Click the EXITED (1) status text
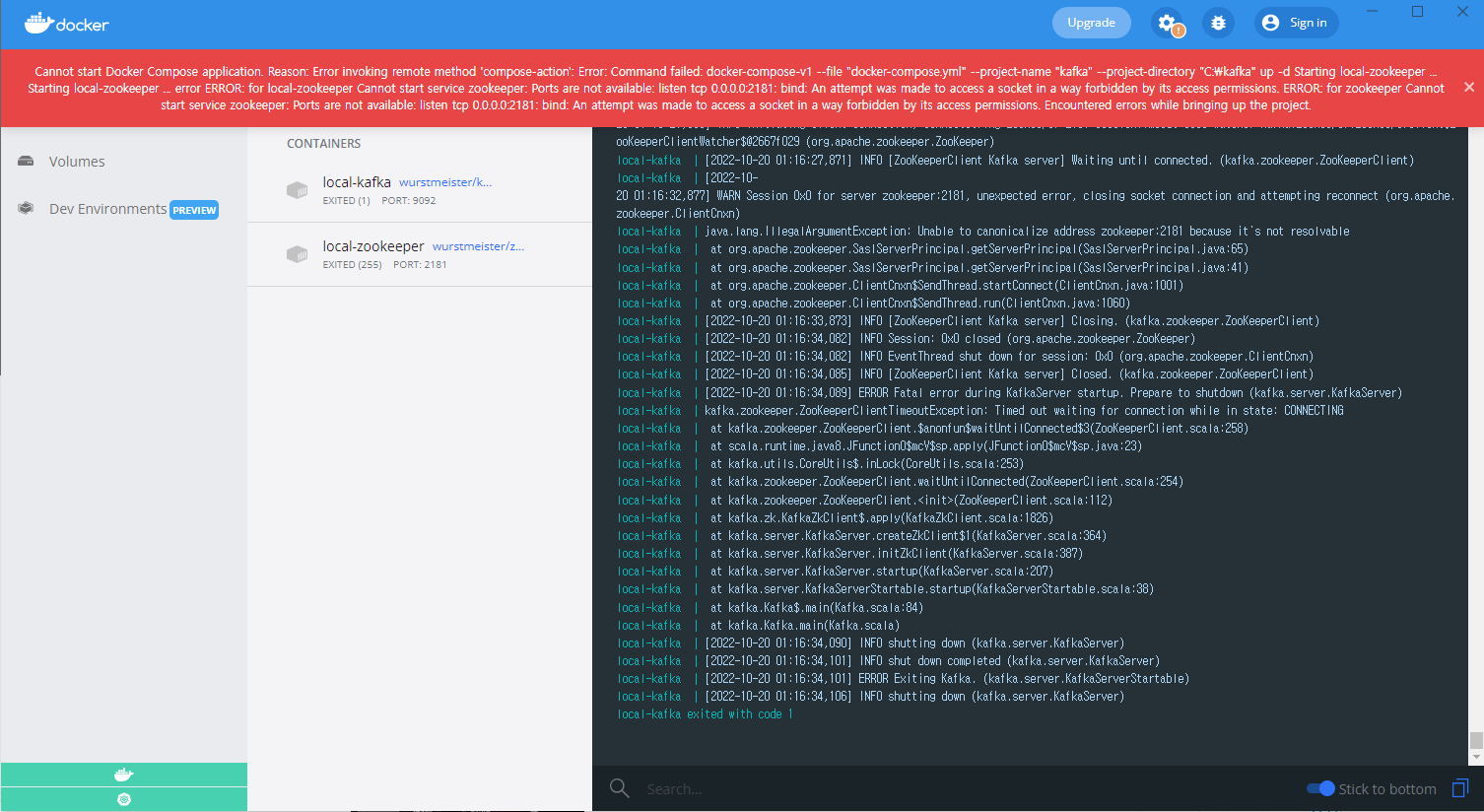Viewport: 1484px width, 812px height. (x=347, y=201)
